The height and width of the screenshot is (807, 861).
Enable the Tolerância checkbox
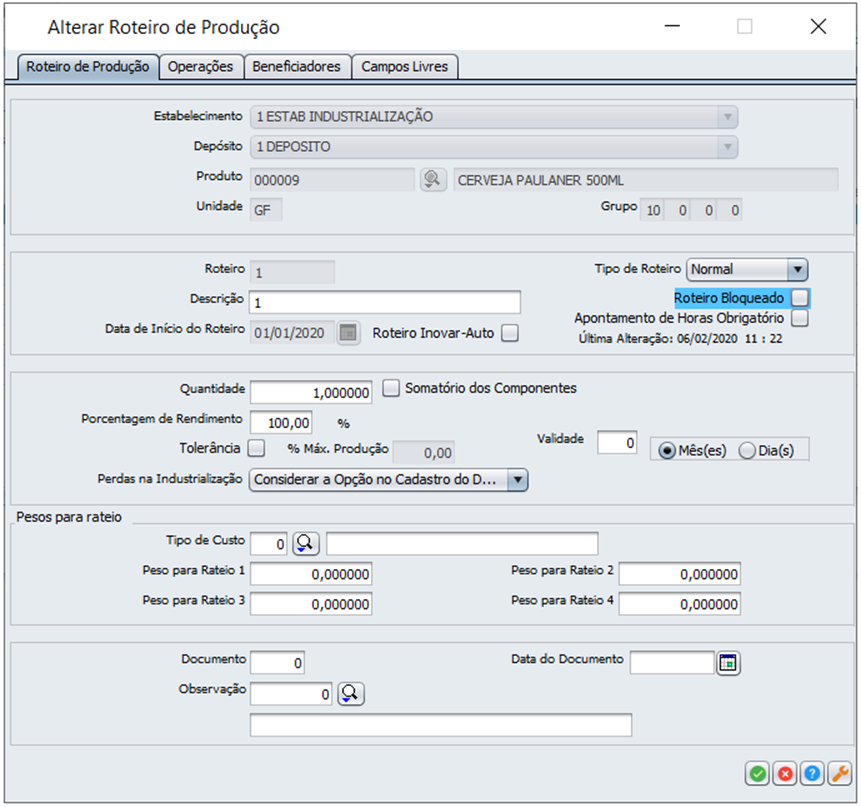[256, 448]
